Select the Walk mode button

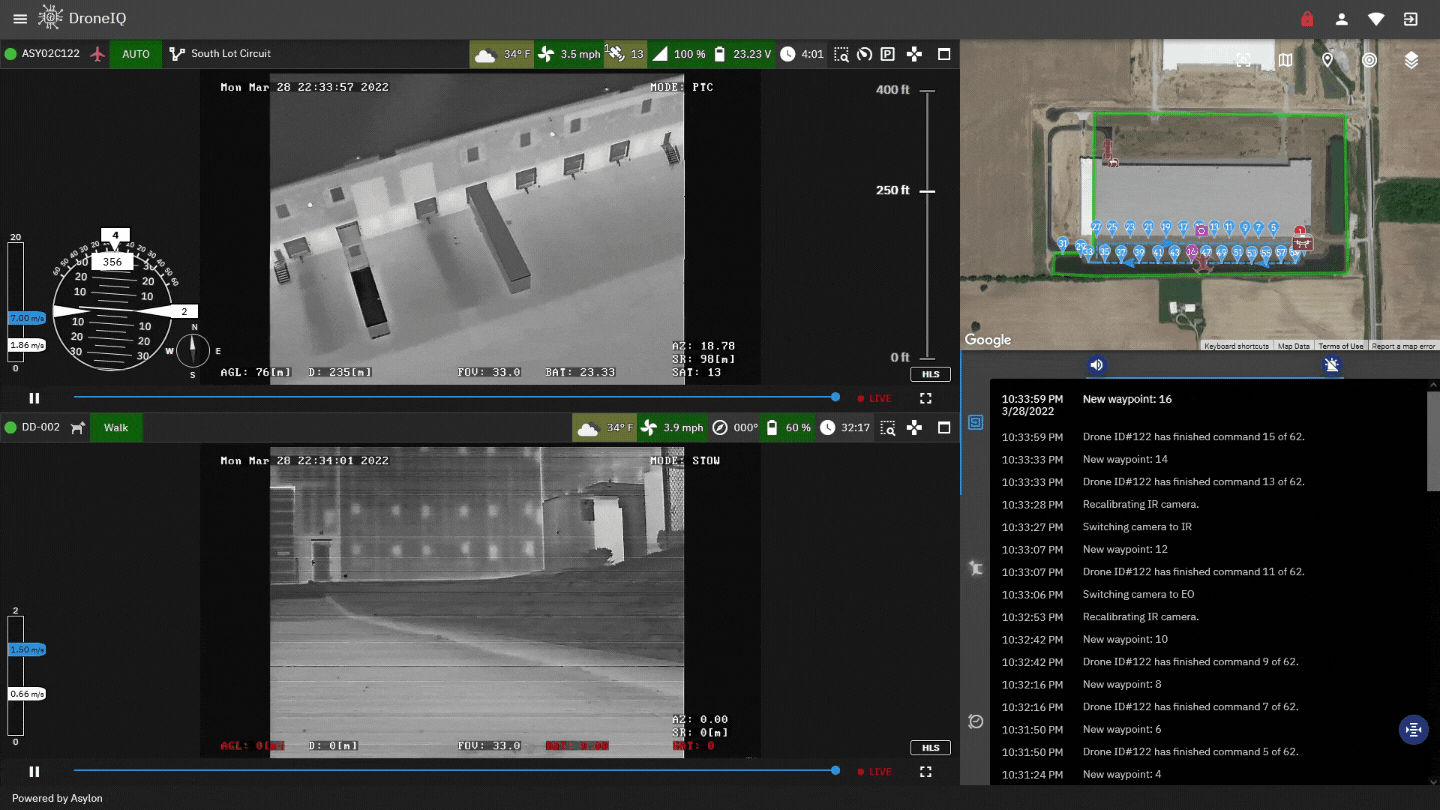pos(116,428)
